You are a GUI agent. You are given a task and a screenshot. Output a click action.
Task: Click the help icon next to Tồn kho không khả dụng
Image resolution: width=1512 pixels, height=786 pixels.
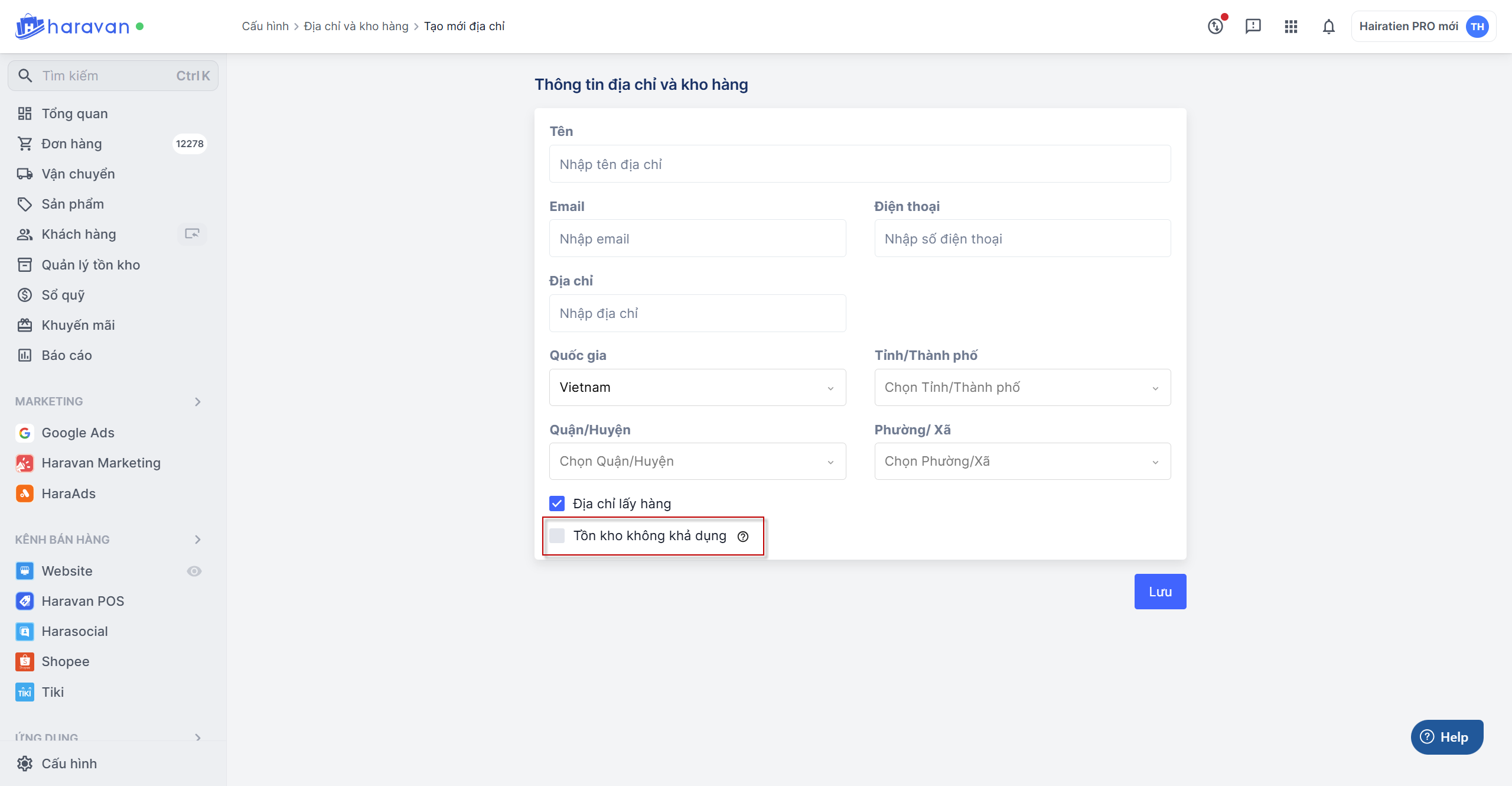tap(743, 537)
